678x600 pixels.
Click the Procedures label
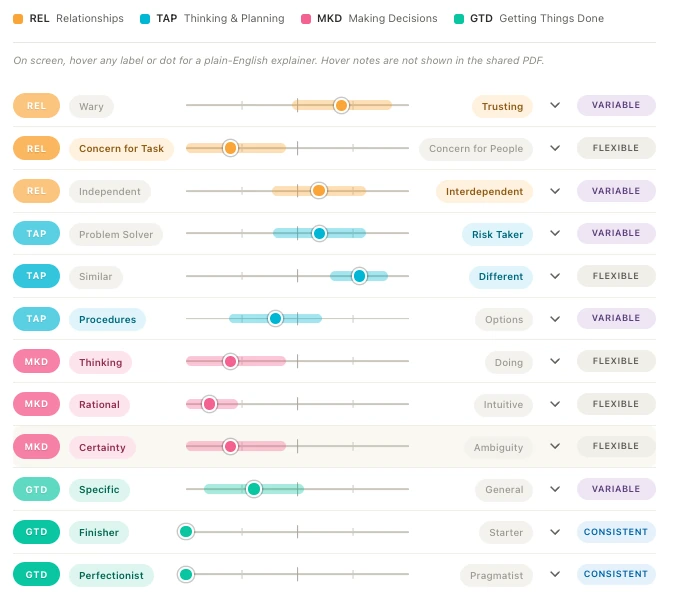pyautogui.click(x=107, y=319)
